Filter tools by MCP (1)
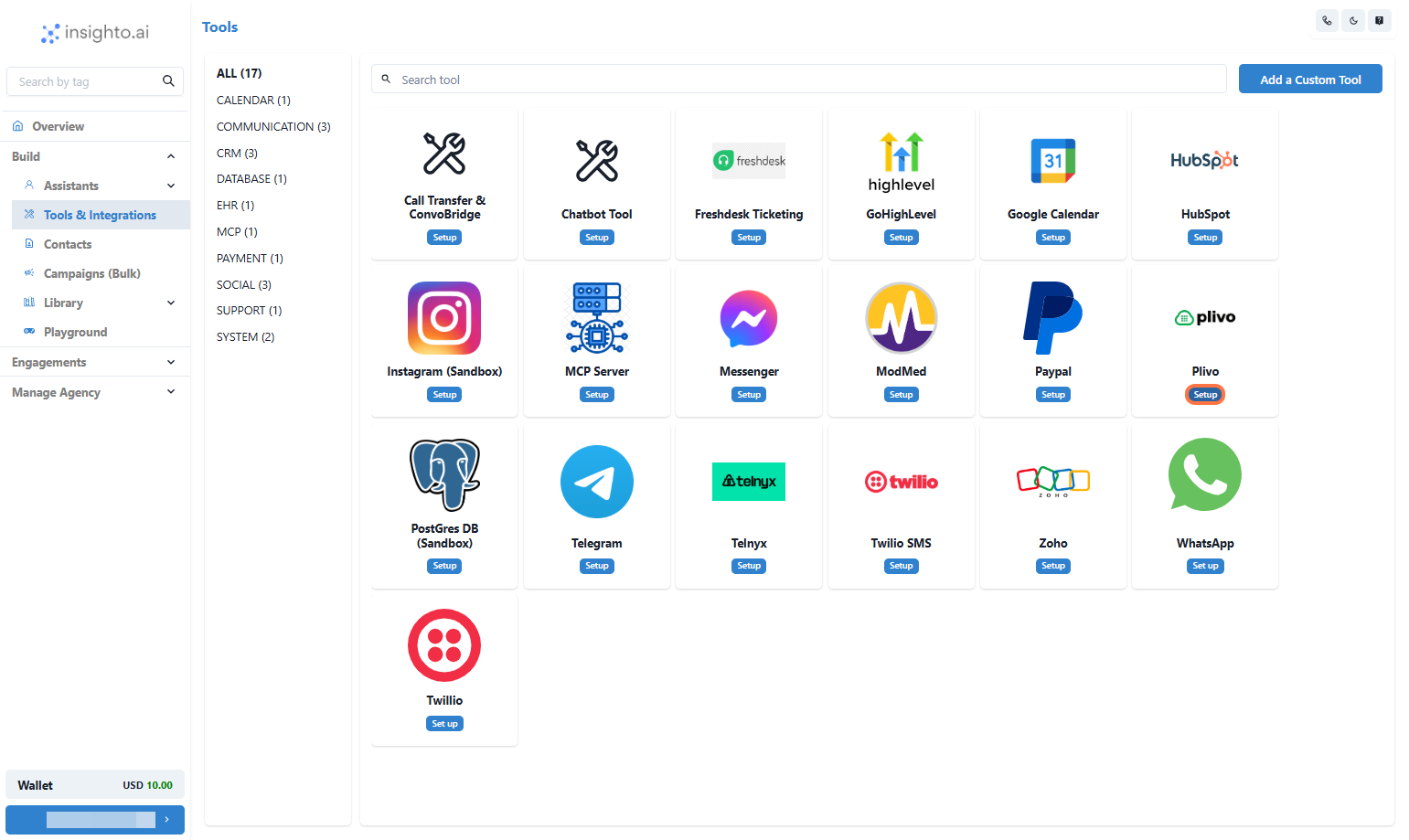Image resolution: width=1409 pixels, height=840 pixels. [237, 231]
